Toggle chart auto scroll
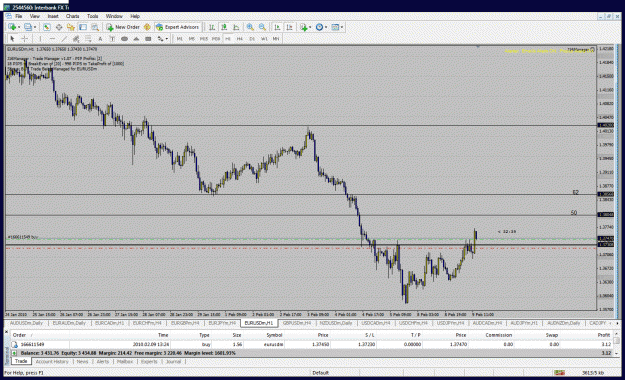This screenshot has height=380, width=625. 277,27
